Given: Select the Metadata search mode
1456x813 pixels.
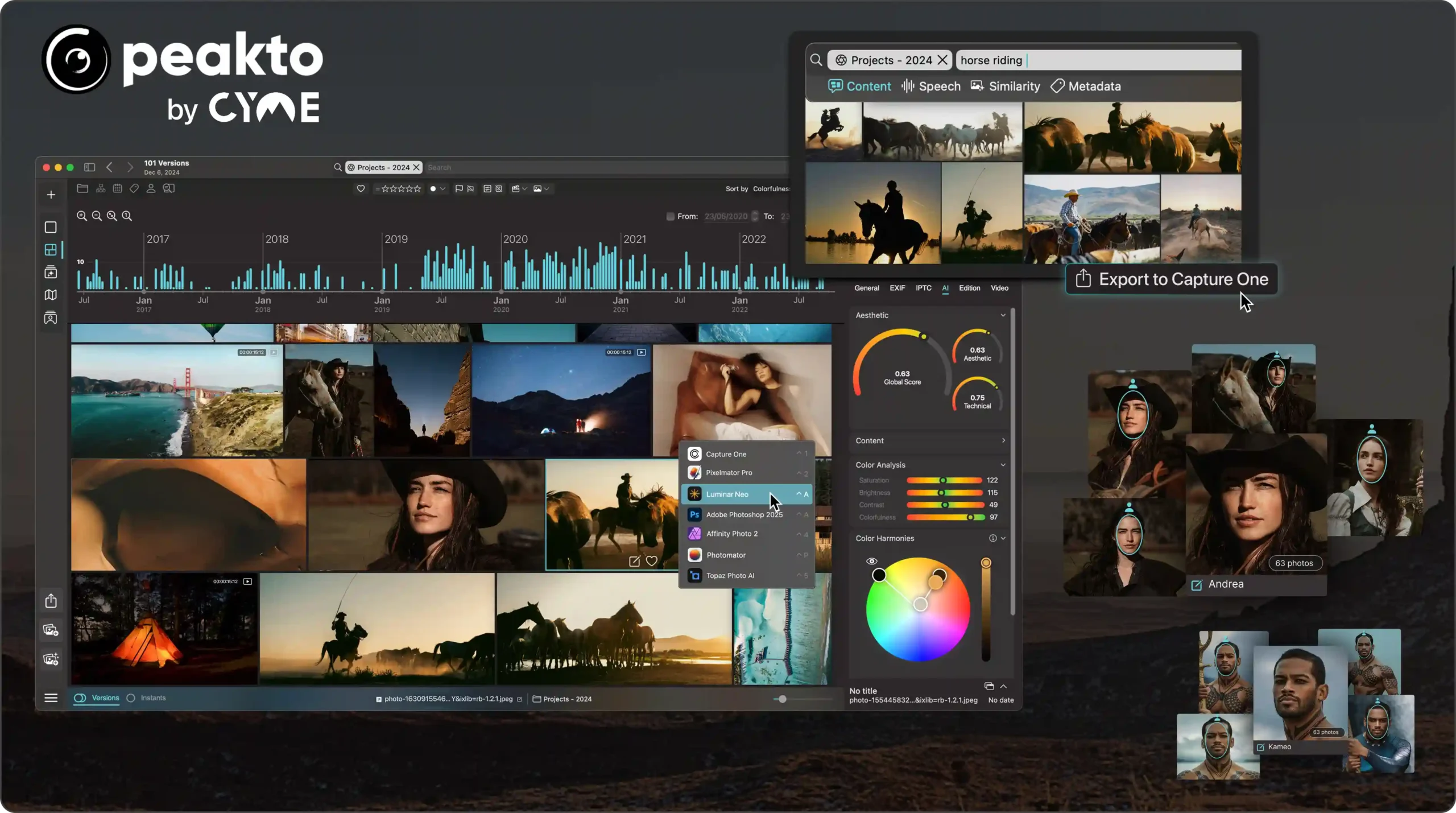Looking at the screenshot, I should pyautogui.click(x=1086, y=86).
